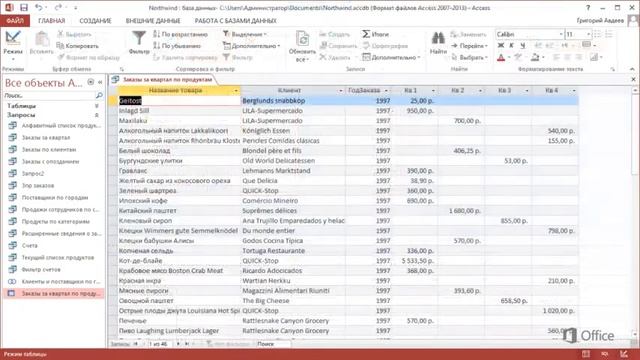Click the Заменить (Replace) button
Image resolution: width=640 pixels, height=360 pixels.
(469, 34)
